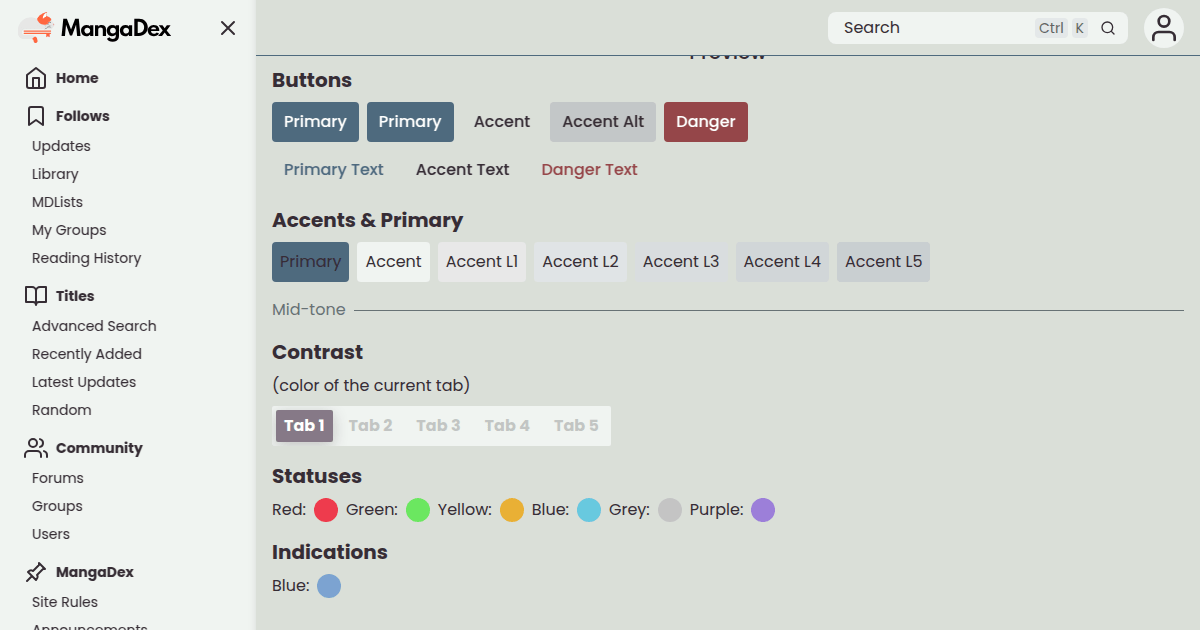1200x630 pixels.
Task: Click inside the Search input field
Action: pos(930,28)
